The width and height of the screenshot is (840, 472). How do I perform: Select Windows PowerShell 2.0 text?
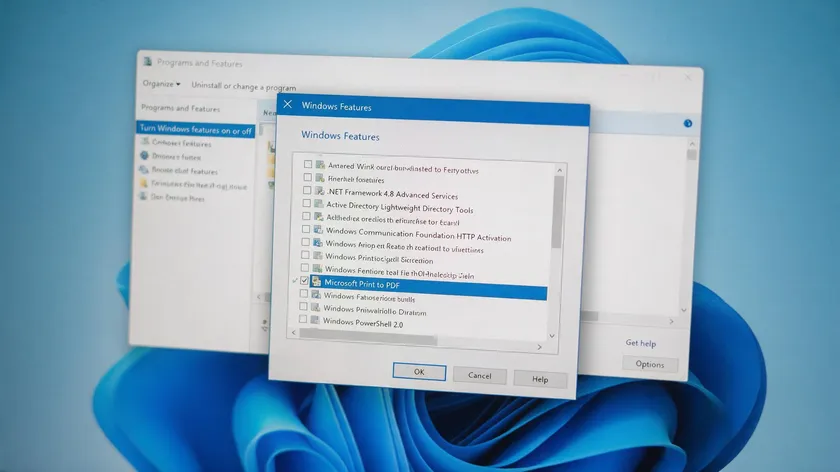[x=363, y=323]
